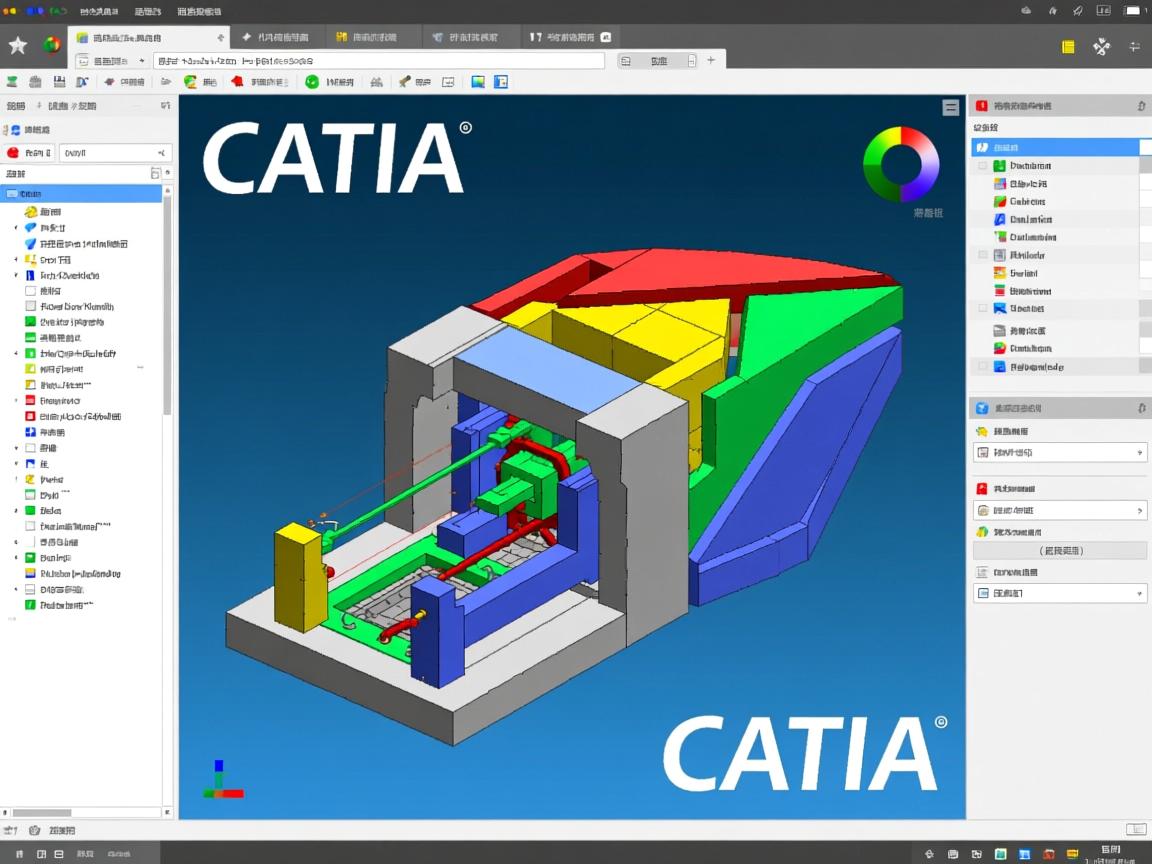Click the wide gray button in lower-right panel
This screenshot has height=864, width=1152.
[1060, 551]
